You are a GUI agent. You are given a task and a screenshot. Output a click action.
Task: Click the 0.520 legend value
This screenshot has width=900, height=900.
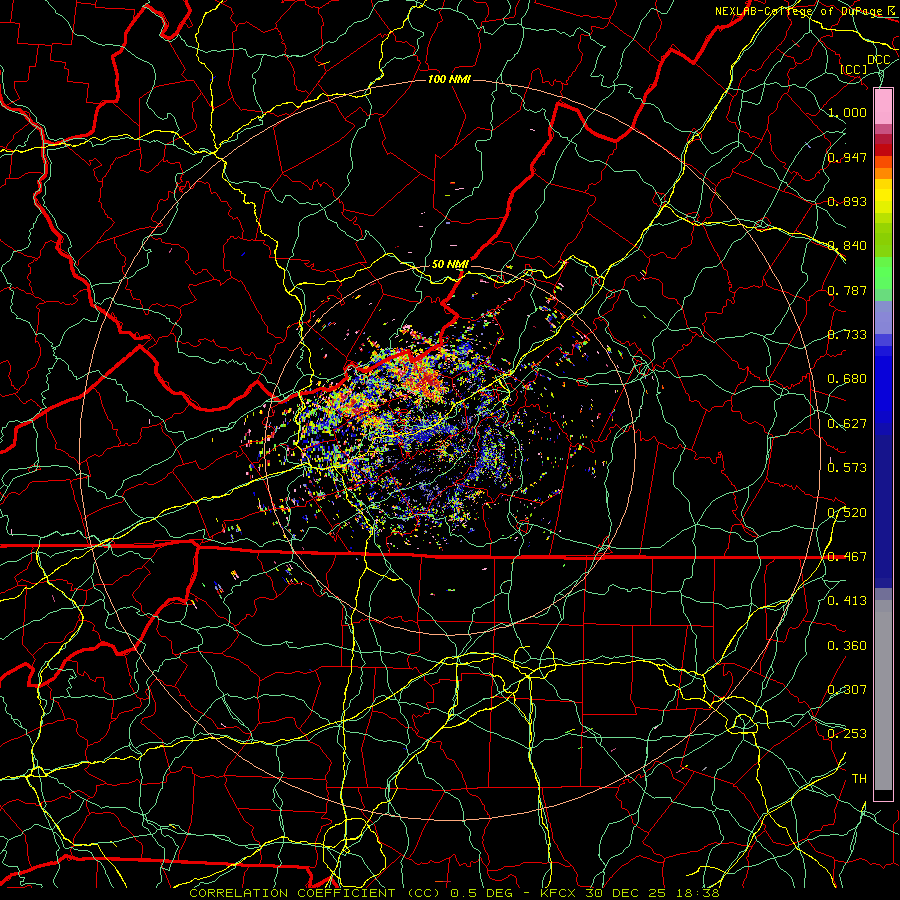(847, 513)
